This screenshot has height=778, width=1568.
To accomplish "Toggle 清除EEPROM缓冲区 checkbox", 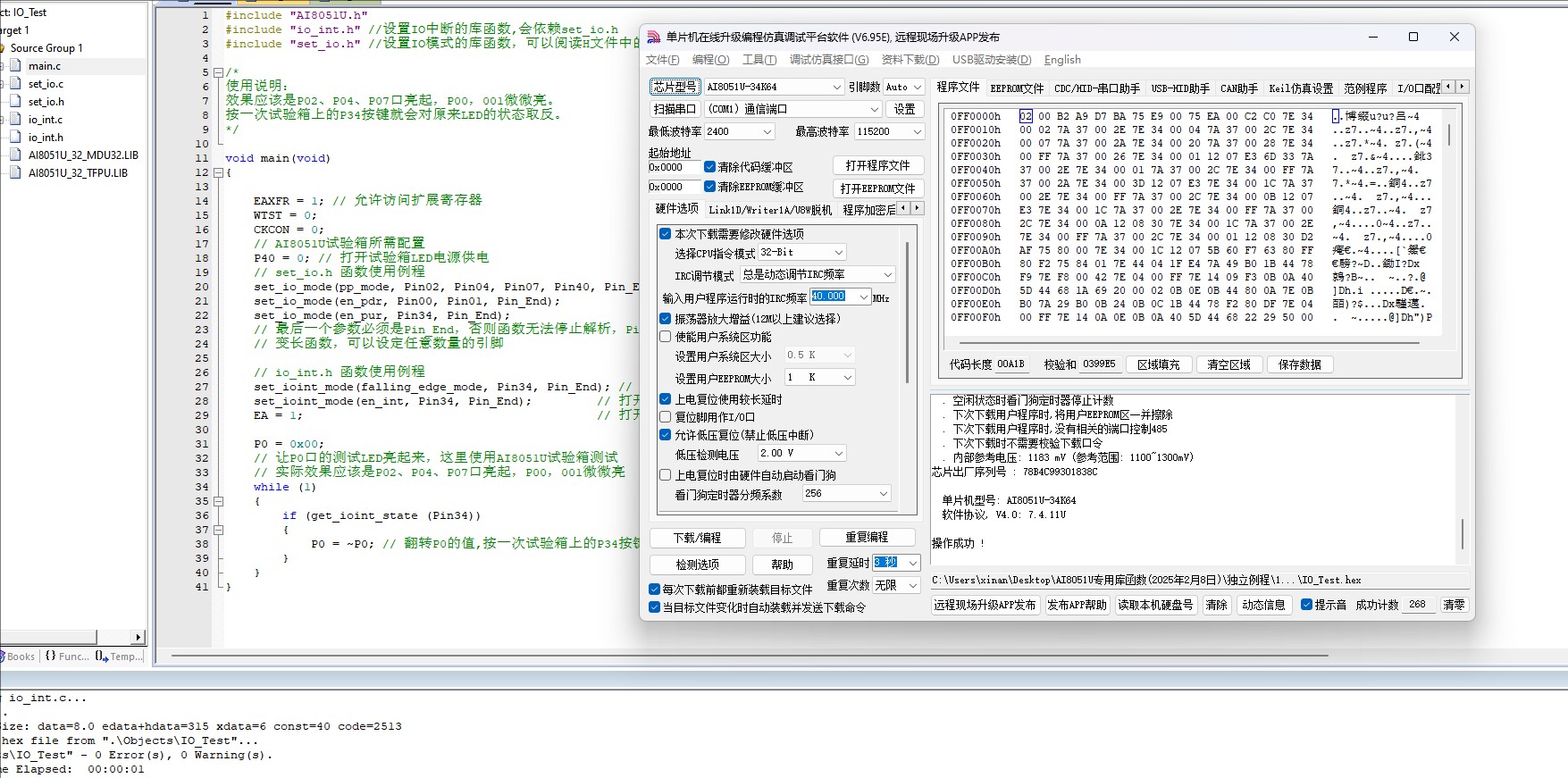I will coord(709,187).
